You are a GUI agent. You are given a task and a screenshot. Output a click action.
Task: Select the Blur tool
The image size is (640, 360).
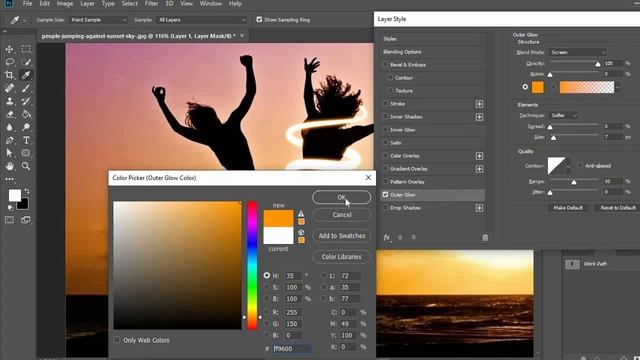pos(9,127)
